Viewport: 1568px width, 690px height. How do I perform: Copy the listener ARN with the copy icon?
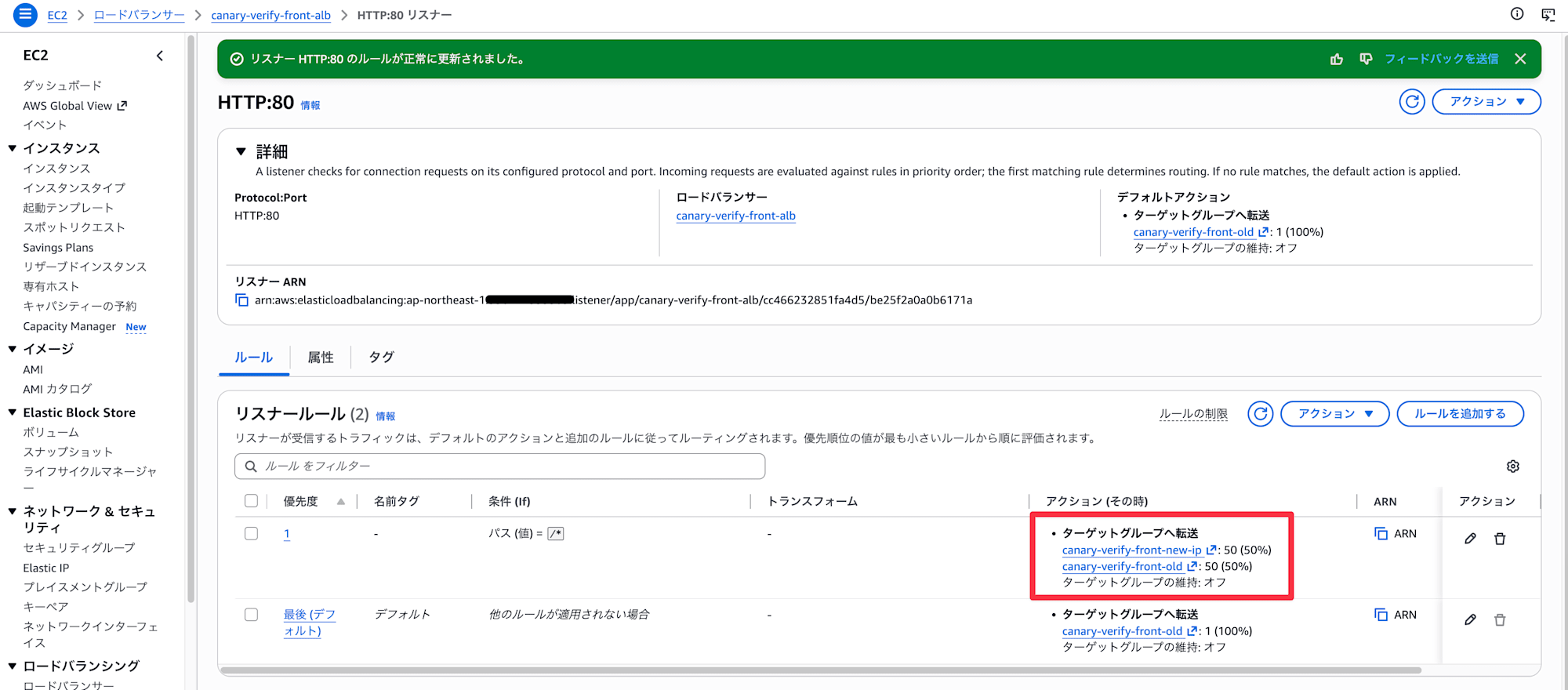coord(241,300)
